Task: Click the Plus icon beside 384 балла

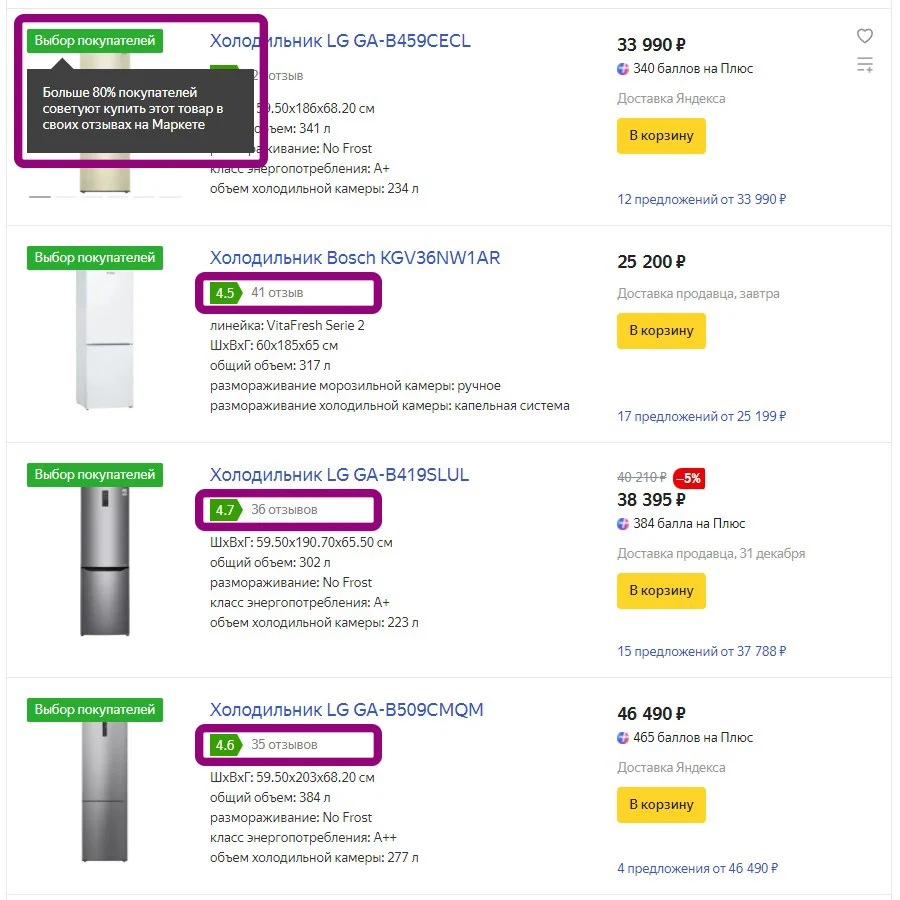Action: tap(624, 524)
